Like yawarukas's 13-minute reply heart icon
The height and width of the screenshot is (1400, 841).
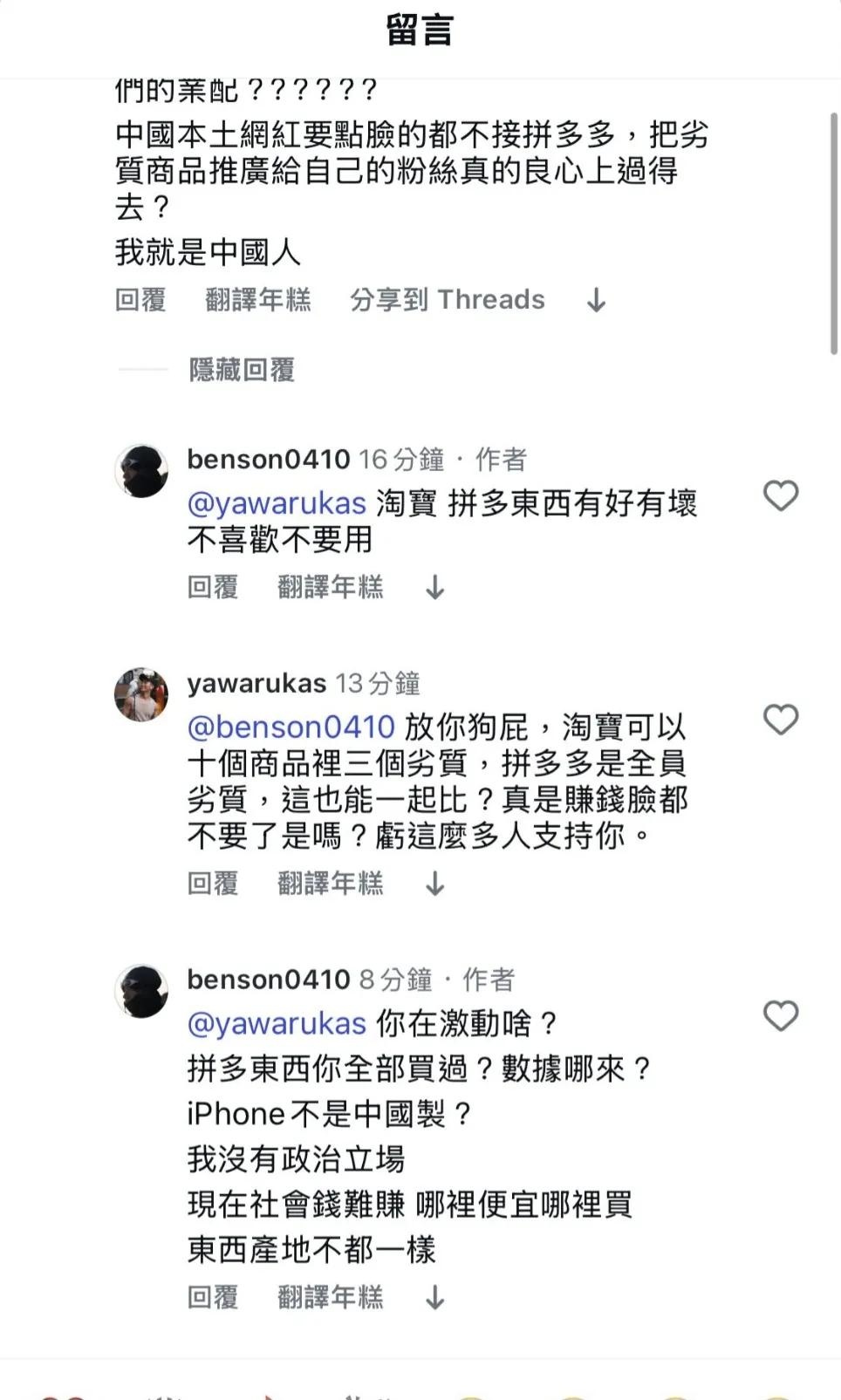pyautogui.click(x=781, y=720)
